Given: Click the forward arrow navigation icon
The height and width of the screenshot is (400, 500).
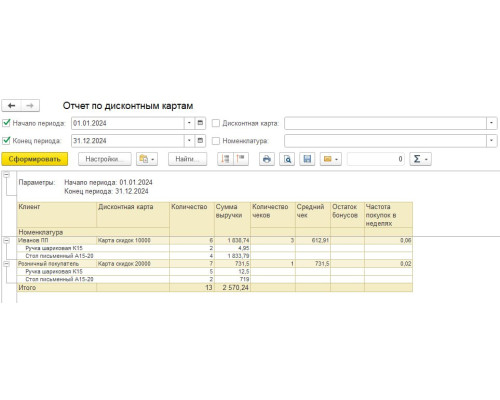Looking at the screenshot, I should (30, 106).
